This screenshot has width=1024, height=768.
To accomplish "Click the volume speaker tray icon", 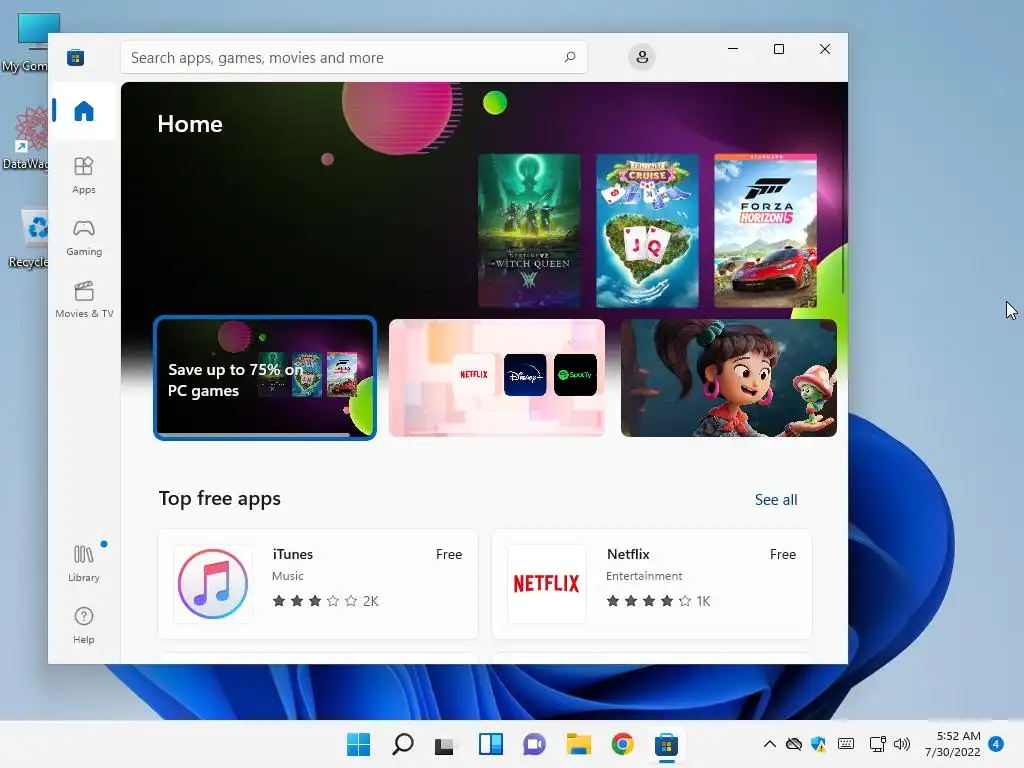I will (902, 744).
